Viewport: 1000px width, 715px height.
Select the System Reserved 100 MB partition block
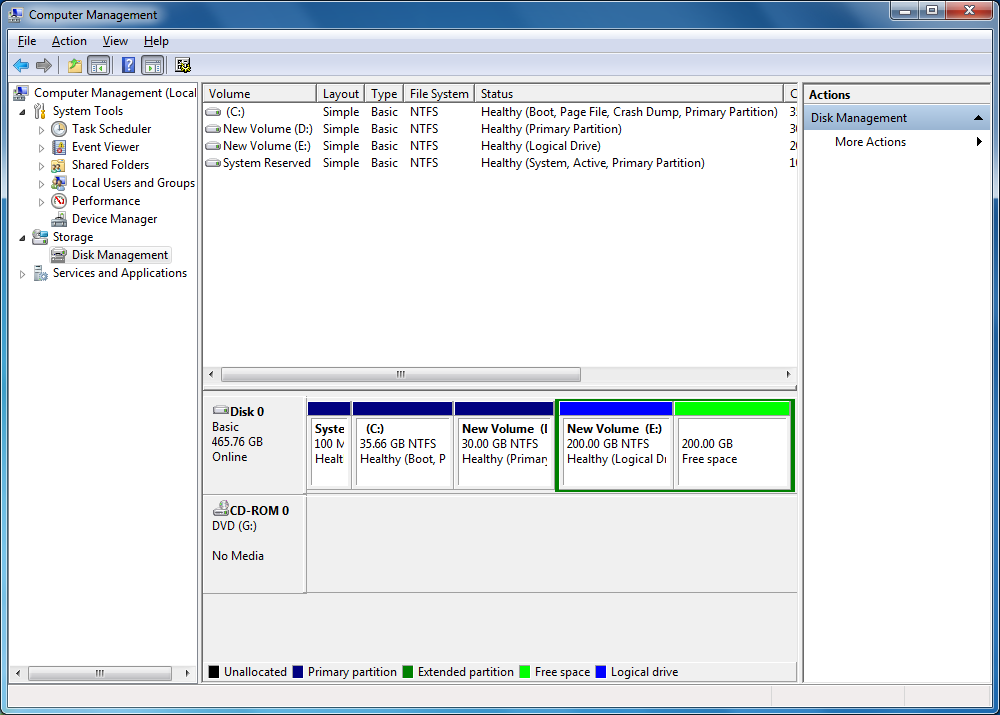pos(329,445)
